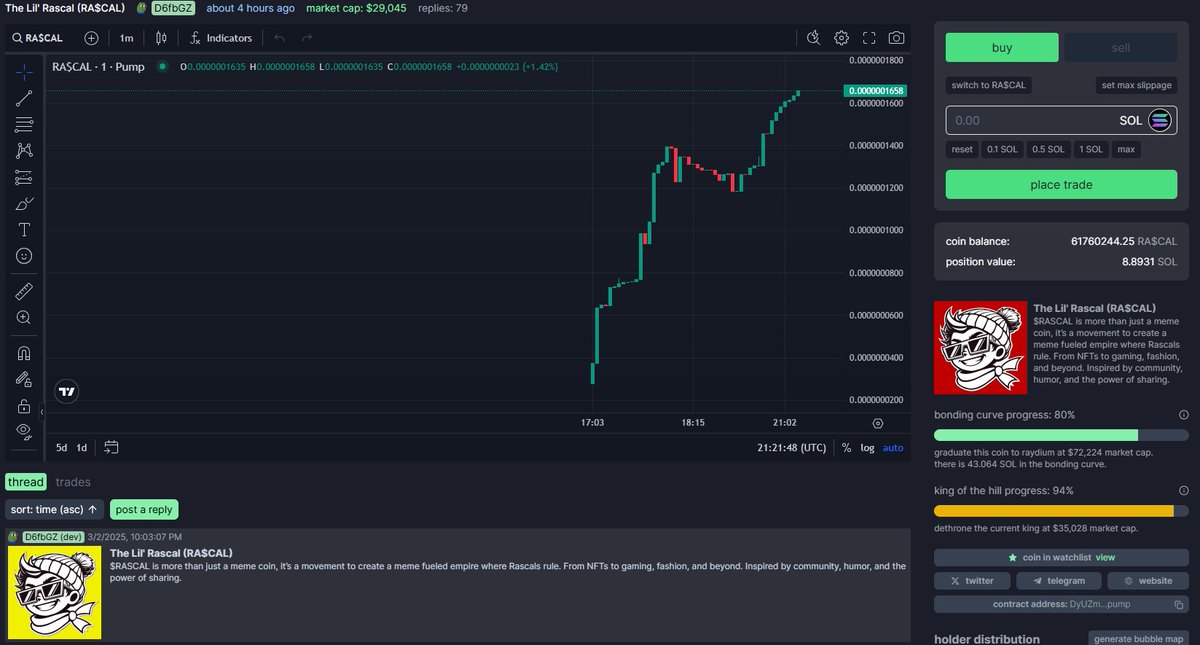1200x645 pixels.
Task: Click the RA$CAL symbol search
Action: pyautogui.click(x=39, y=38)
